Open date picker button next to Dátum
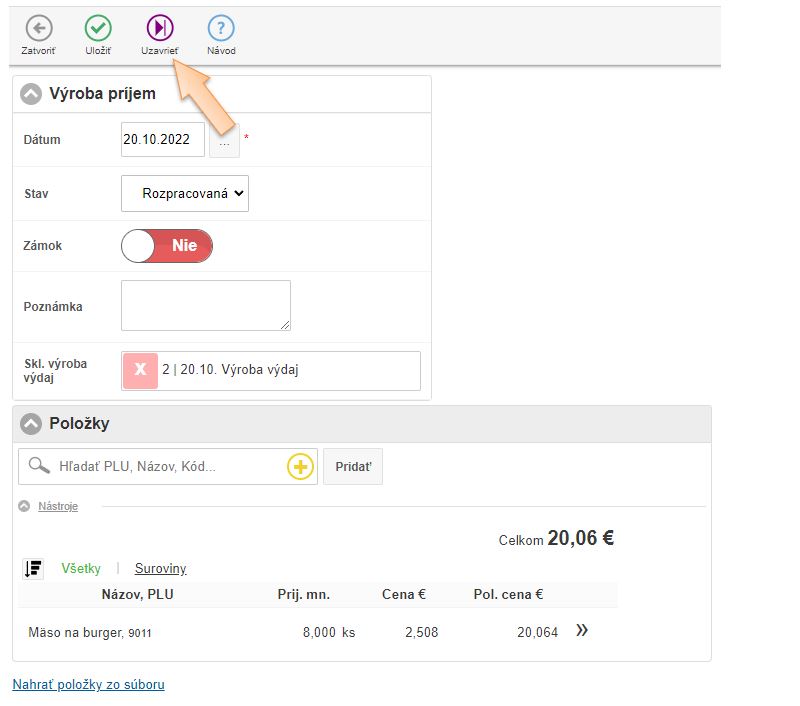The image size is (800, 706). point(224,141)
